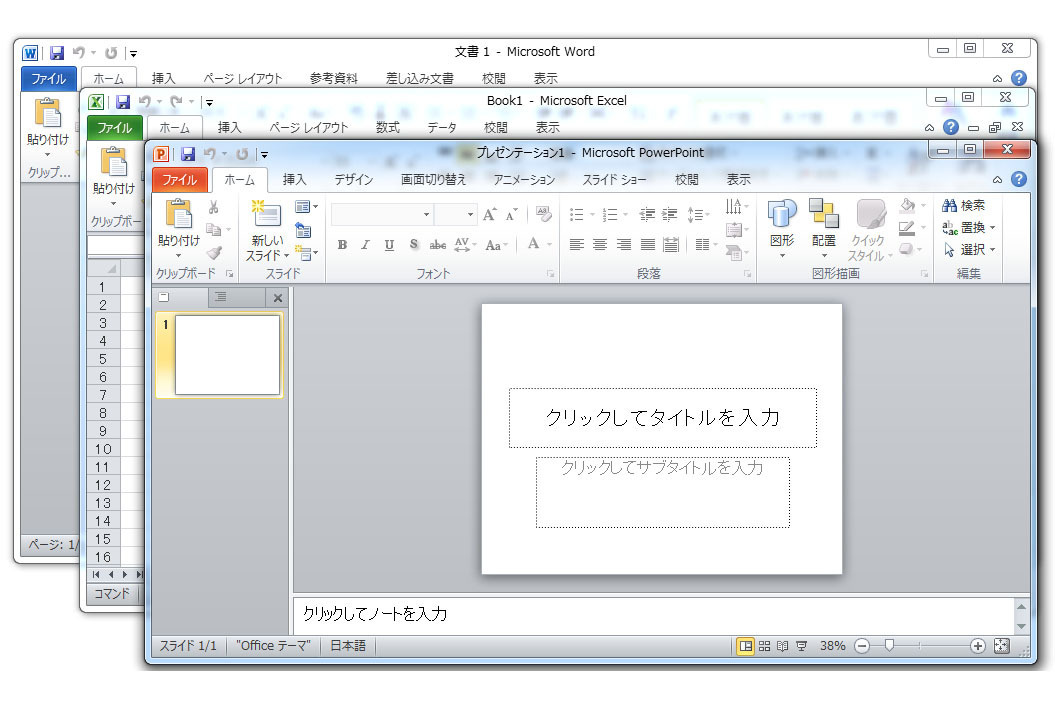Switch to the スライド ショー tab

[x=614, y=180]
